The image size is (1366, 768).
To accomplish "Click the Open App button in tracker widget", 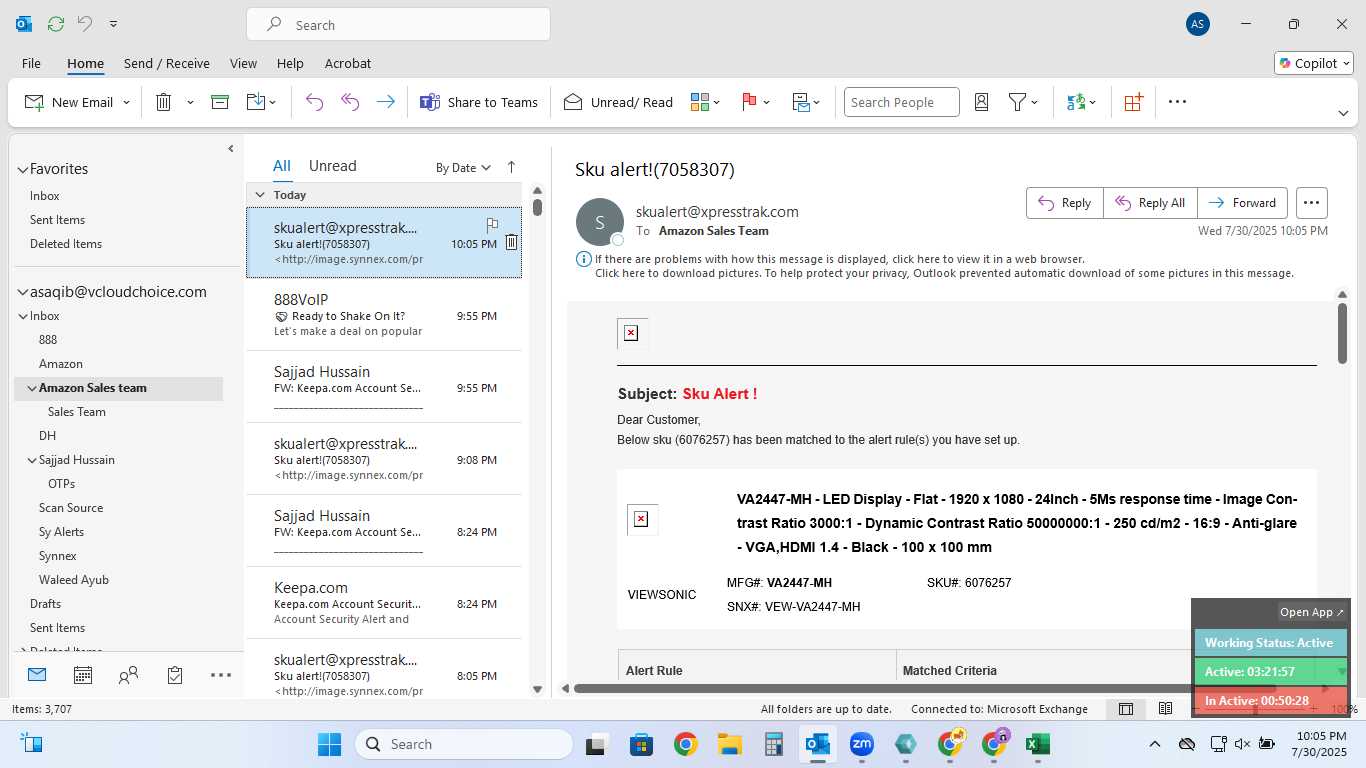I will [x=1312, y=612].
